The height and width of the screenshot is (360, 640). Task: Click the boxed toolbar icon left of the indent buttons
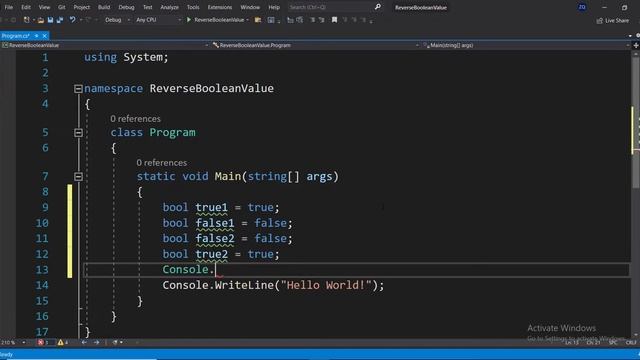point(271,20)
